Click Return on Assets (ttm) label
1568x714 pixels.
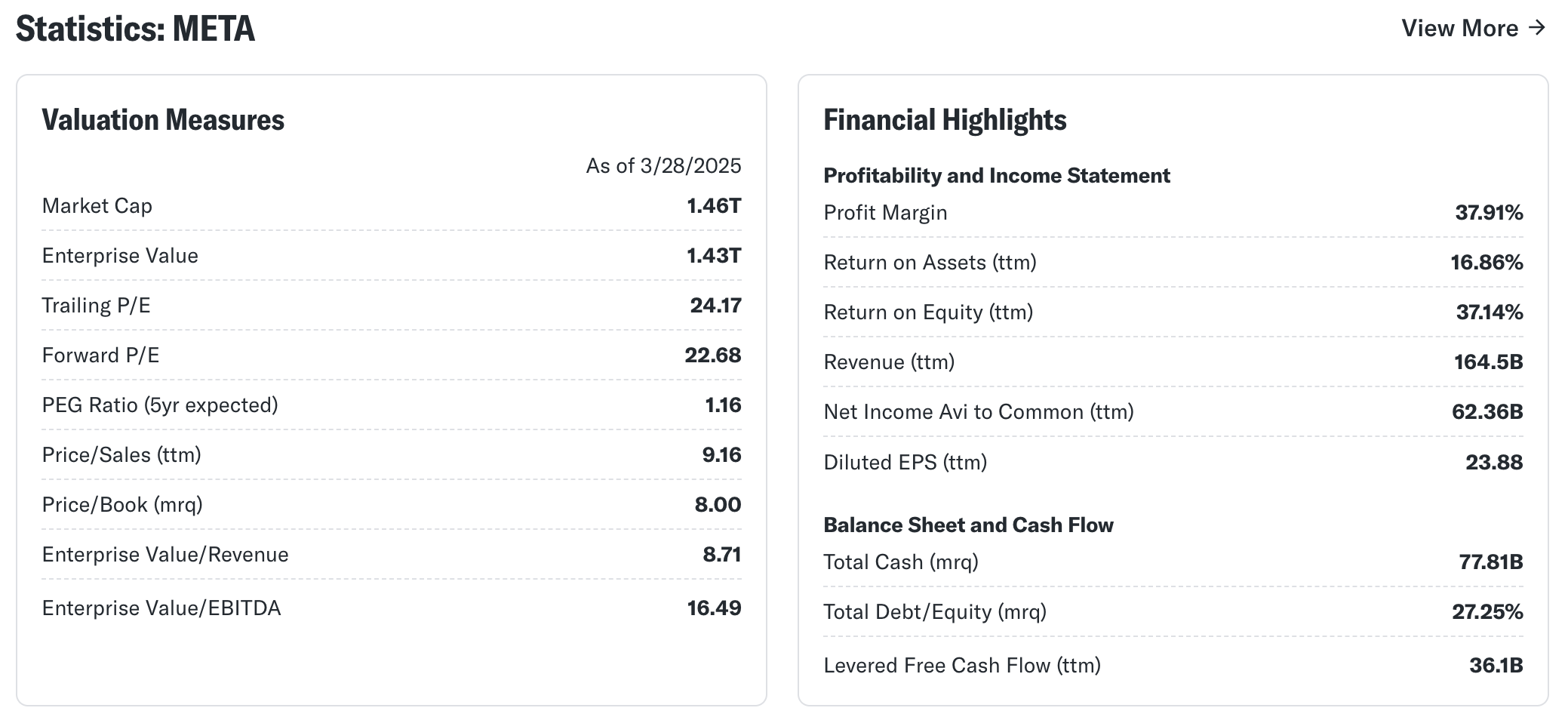click(930, 262)
